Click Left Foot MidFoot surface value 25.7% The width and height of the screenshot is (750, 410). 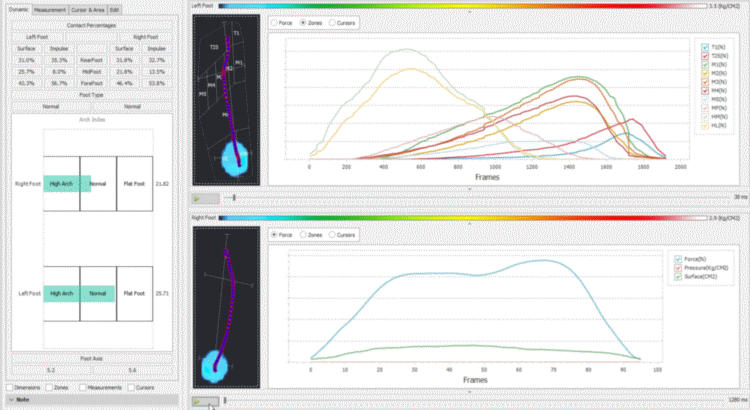(x=26, y=72)
